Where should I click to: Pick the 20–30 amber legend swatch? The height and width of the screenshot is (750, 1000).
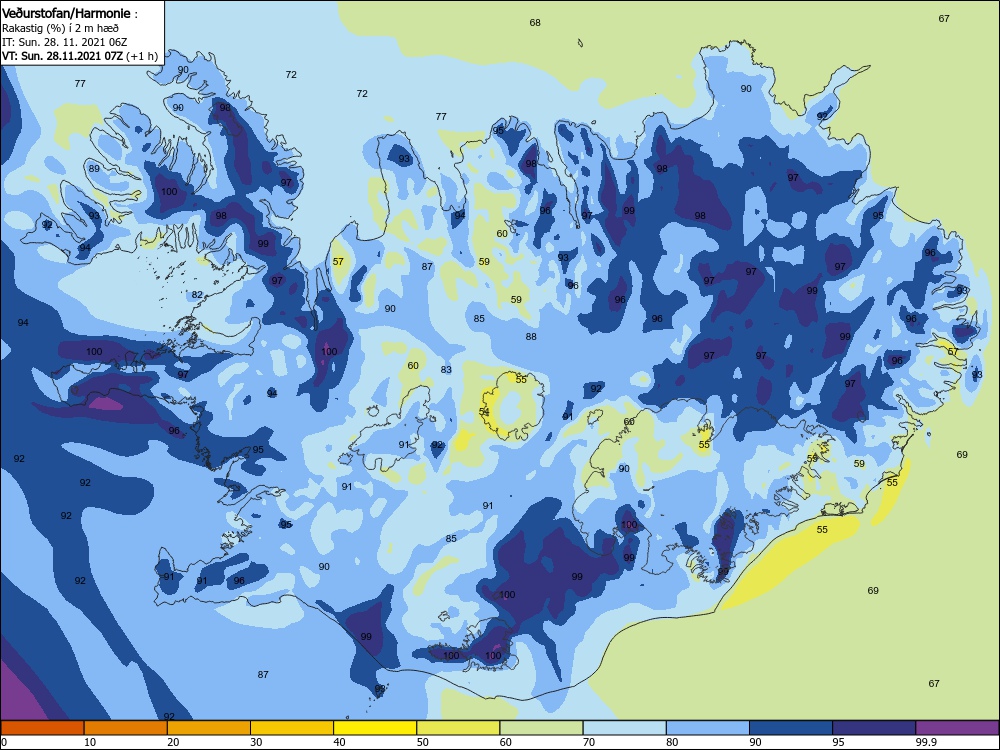[x=209, y=728]
